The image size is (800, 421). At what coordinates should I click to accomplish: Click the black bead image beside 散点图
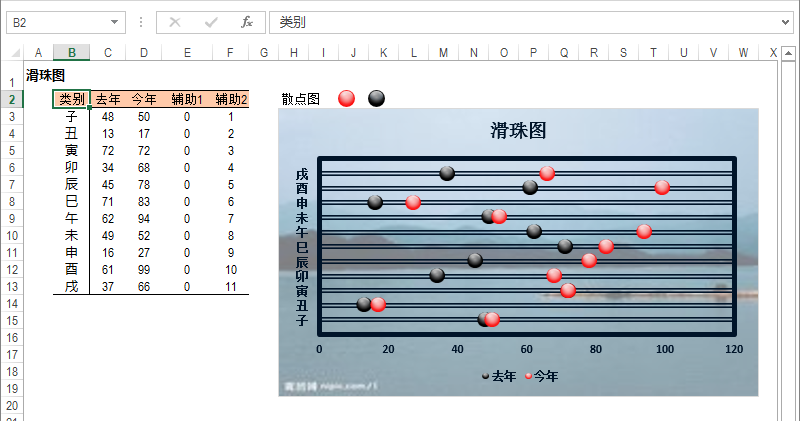(x=377, y=98)
